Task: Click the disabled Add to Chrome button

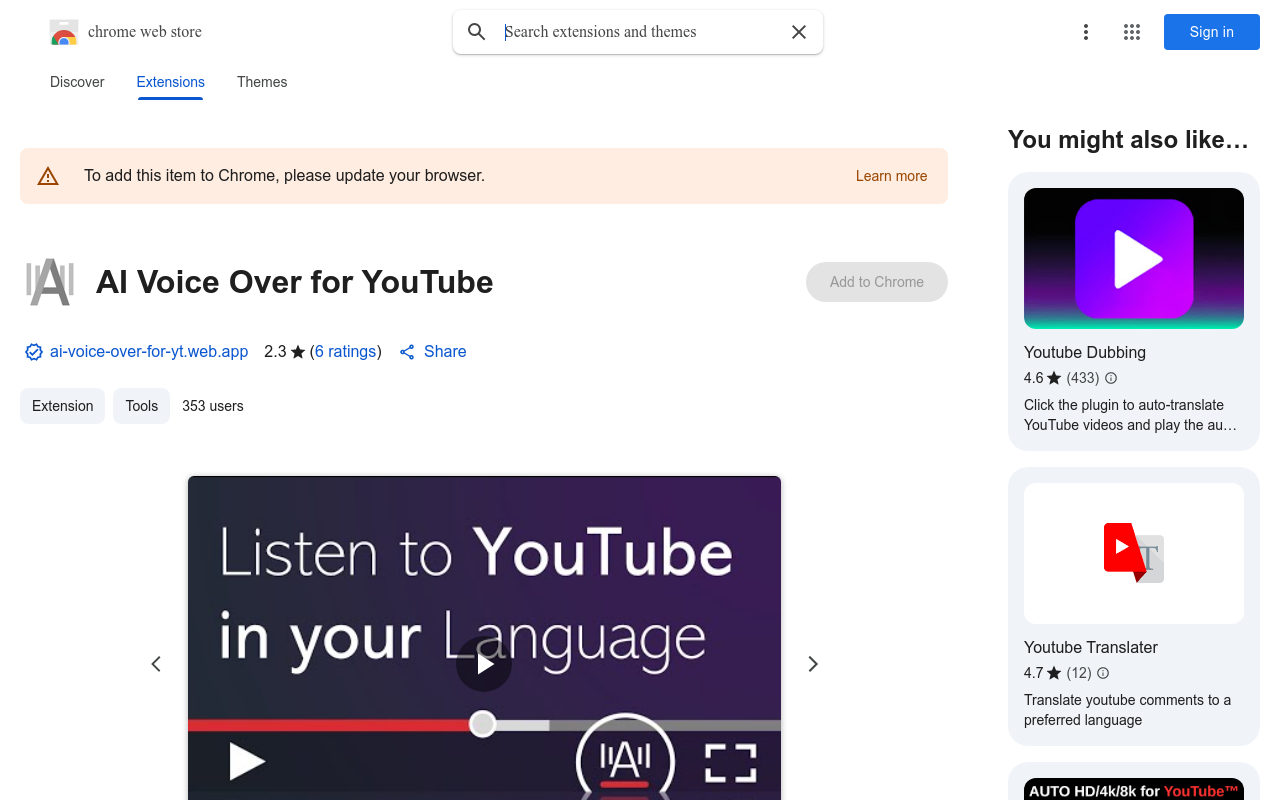Action: 877,282
